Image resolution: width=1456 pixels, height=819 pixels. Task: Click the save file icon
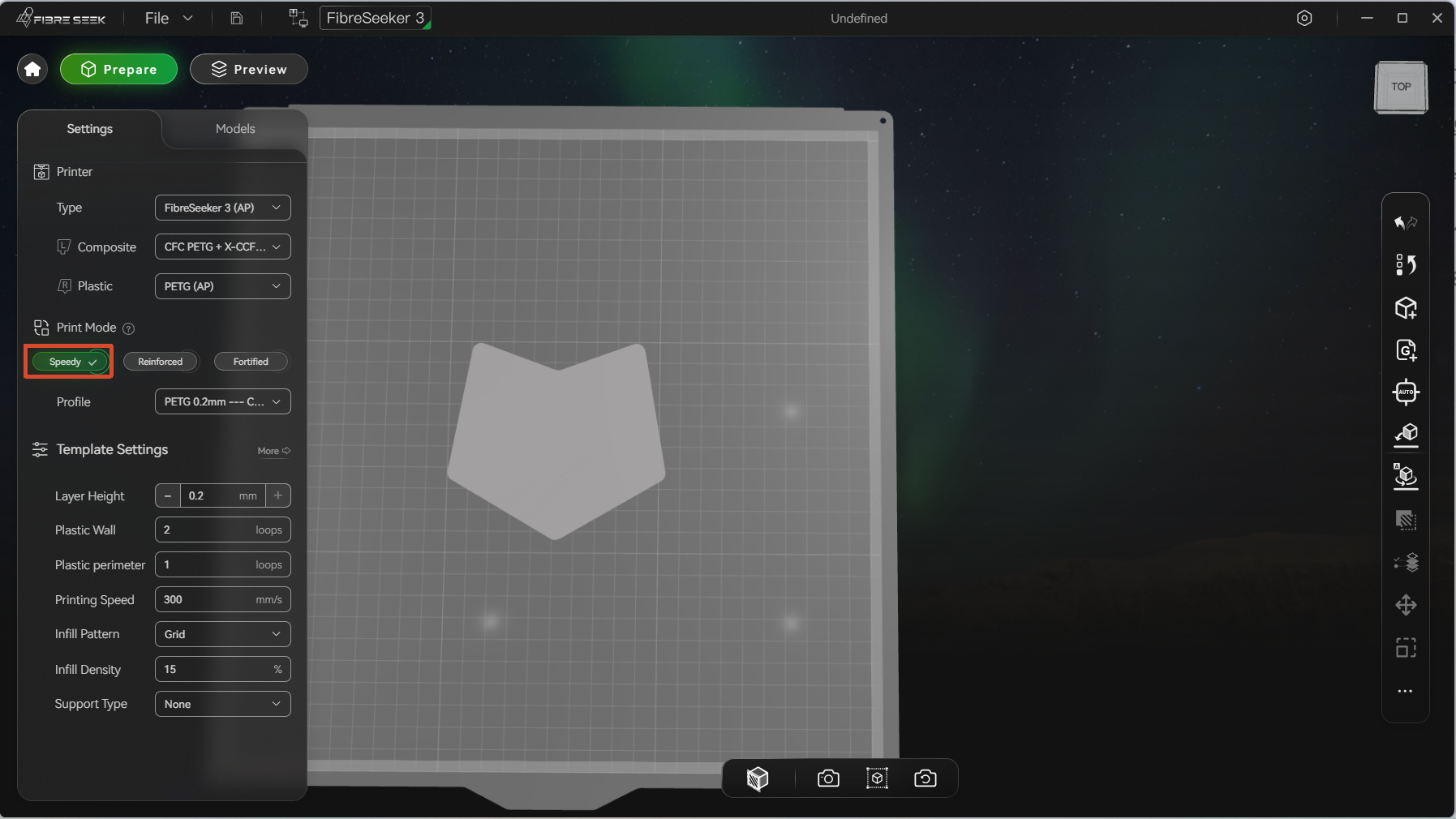237,18
